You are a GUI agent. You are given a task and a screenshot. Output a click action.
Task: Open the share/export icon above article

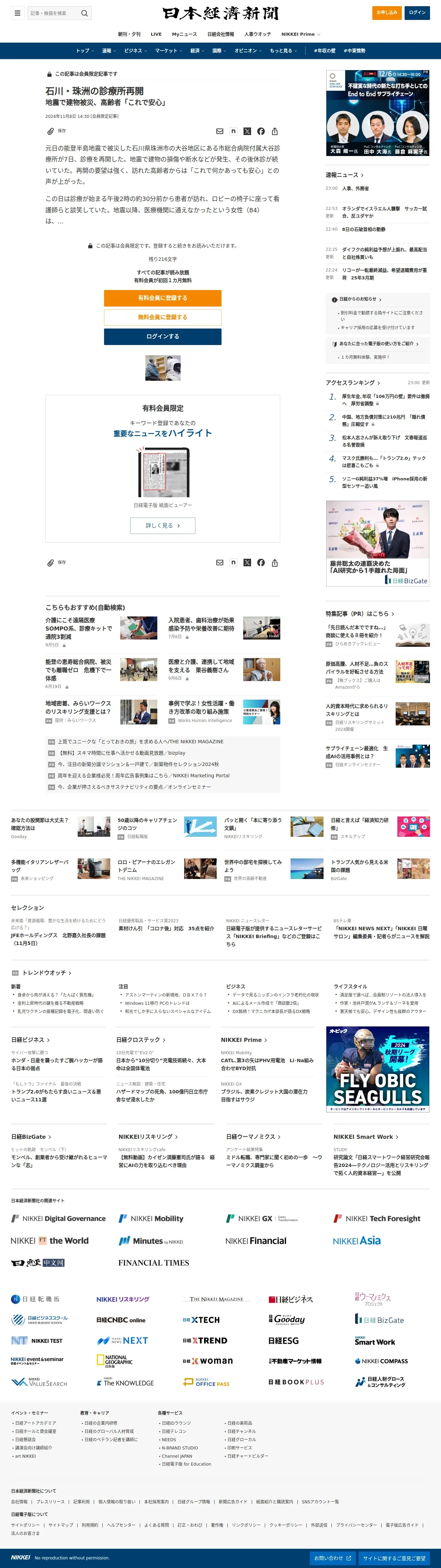[275, 132]
